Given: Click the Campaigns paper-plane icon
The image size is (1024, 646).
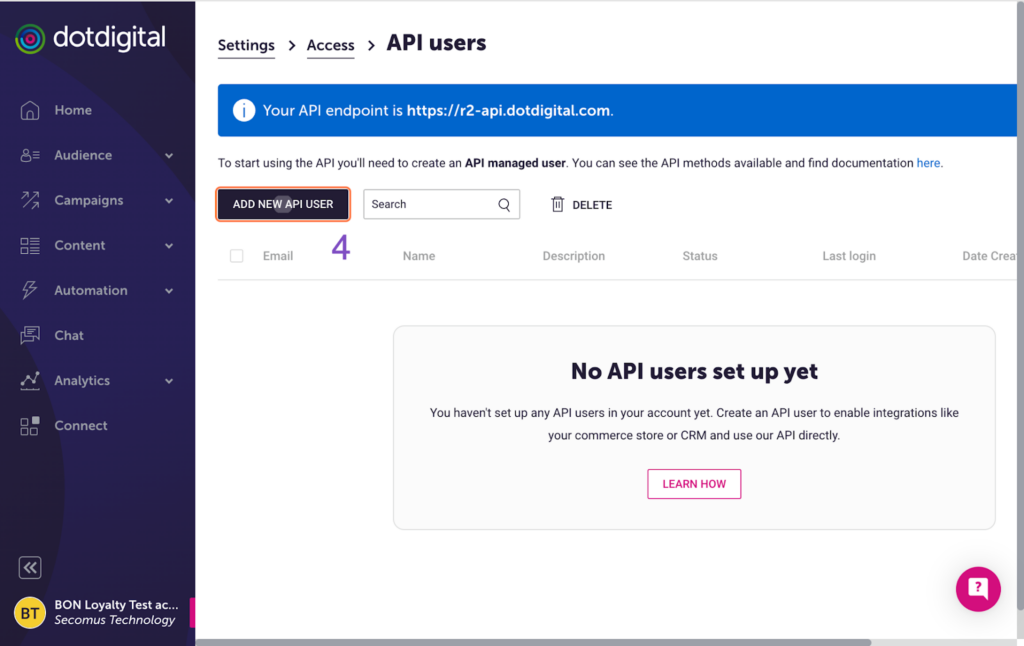Looking at the screenshot, I should [x=30, y=200].
